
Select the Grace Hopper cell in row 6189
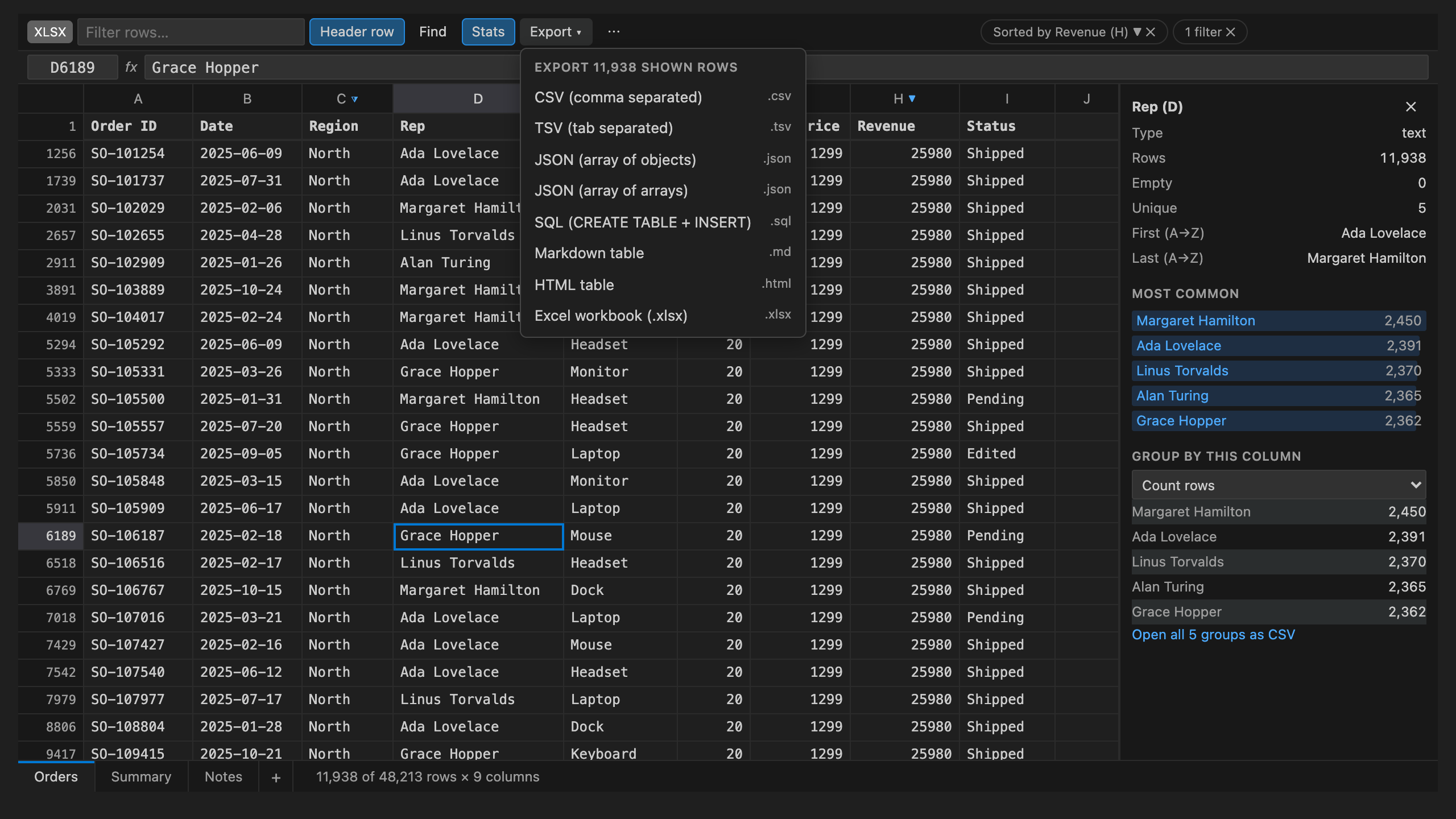point(478,536)
